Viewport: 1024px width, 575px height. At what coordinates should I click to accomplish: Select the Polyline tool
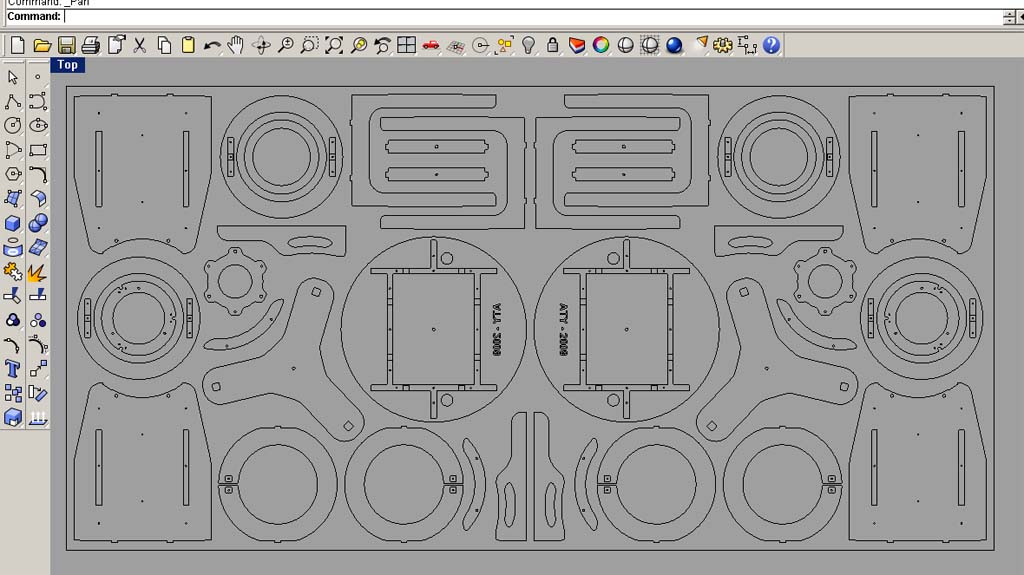tap(12, 101)
